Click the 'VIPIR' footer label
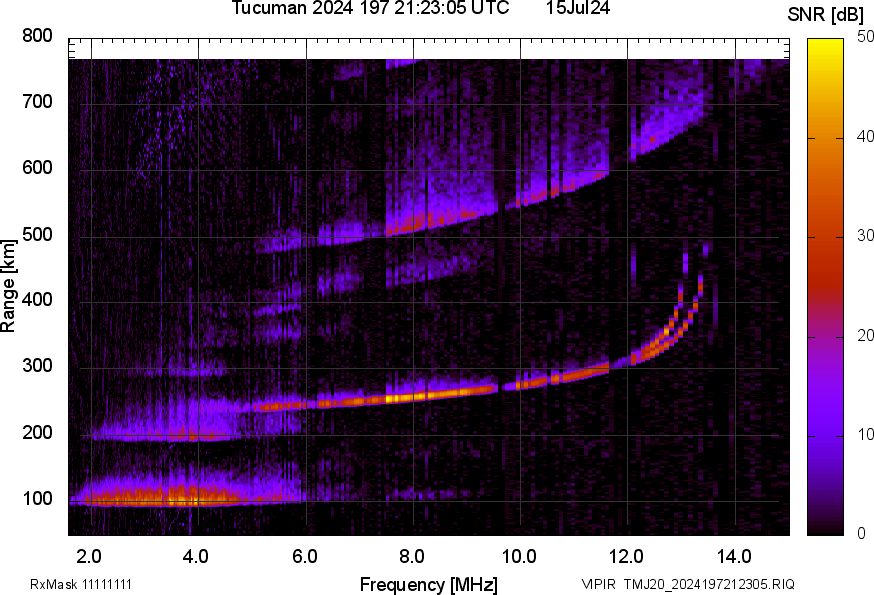The width and height of the screenshot is (874, 595). pos(599,584)
